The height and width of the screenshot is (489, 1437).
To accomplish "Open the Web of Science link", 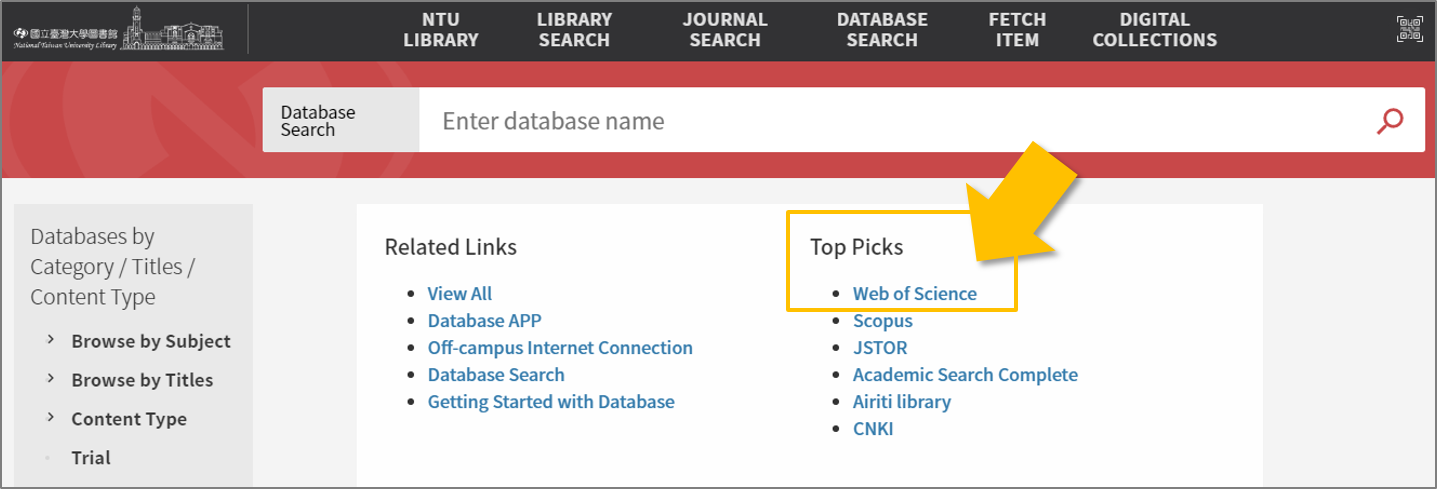I will (x=915, y=294).
